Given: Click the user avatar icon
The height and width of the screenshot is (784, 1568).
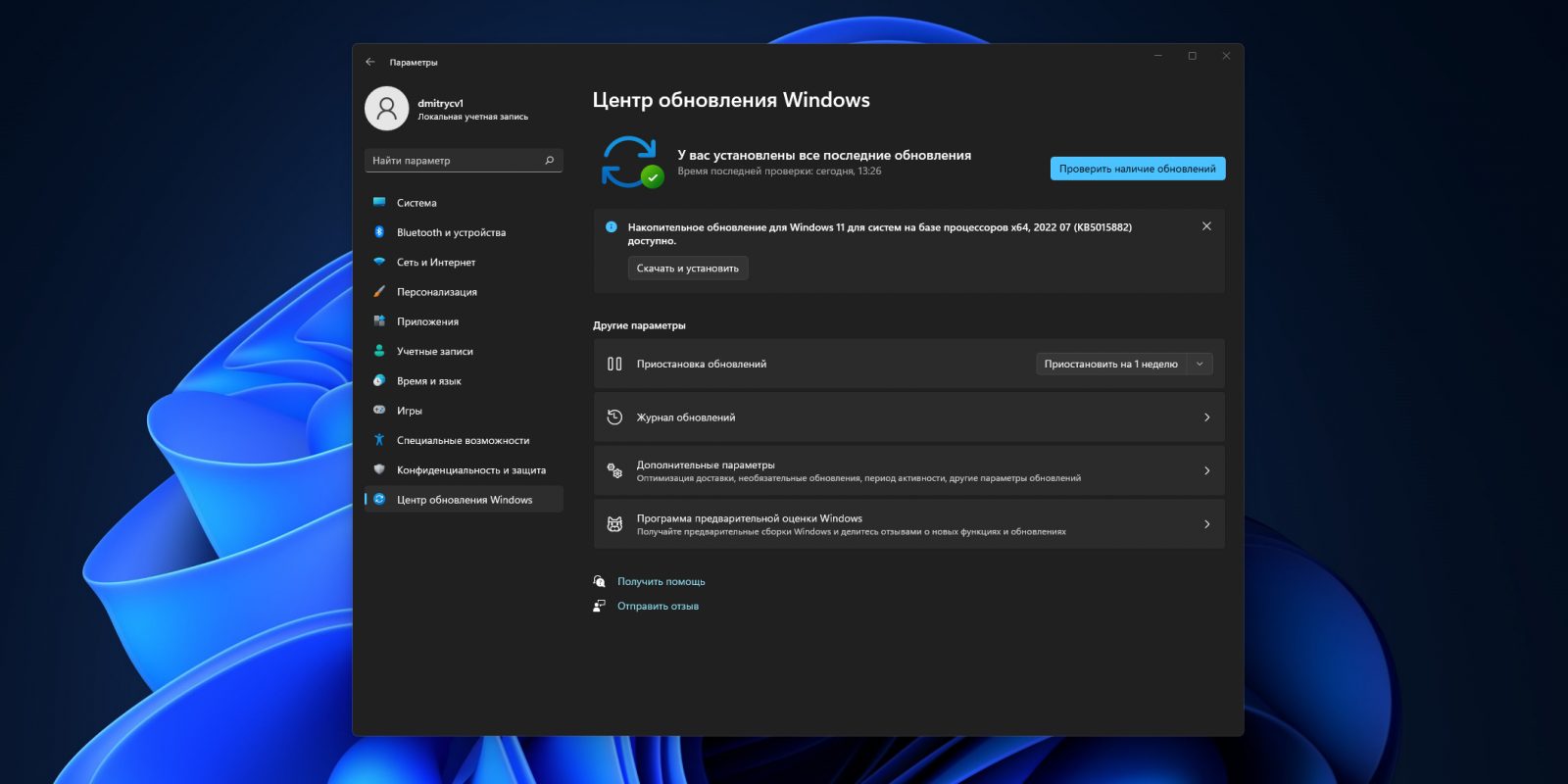Looking at the screenshot, I should click(x=387, y=109).
